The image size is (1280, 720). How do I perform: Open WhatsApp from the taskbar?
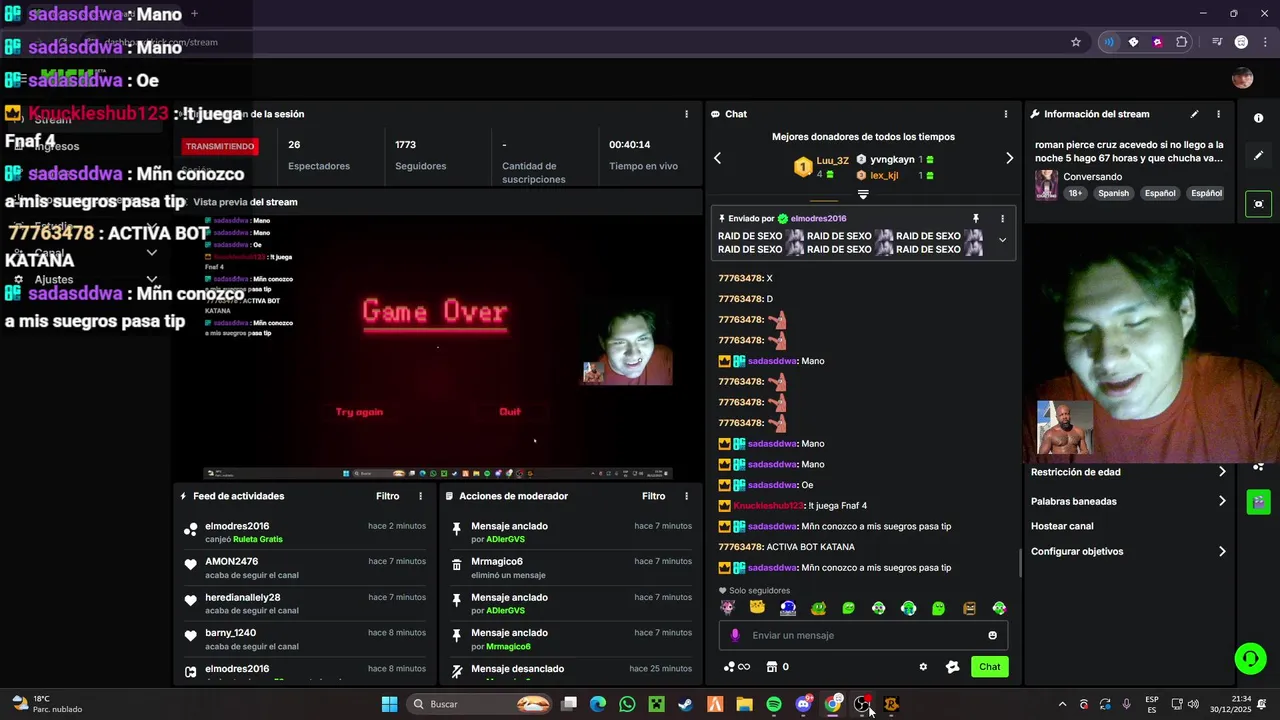coord(627,704)
